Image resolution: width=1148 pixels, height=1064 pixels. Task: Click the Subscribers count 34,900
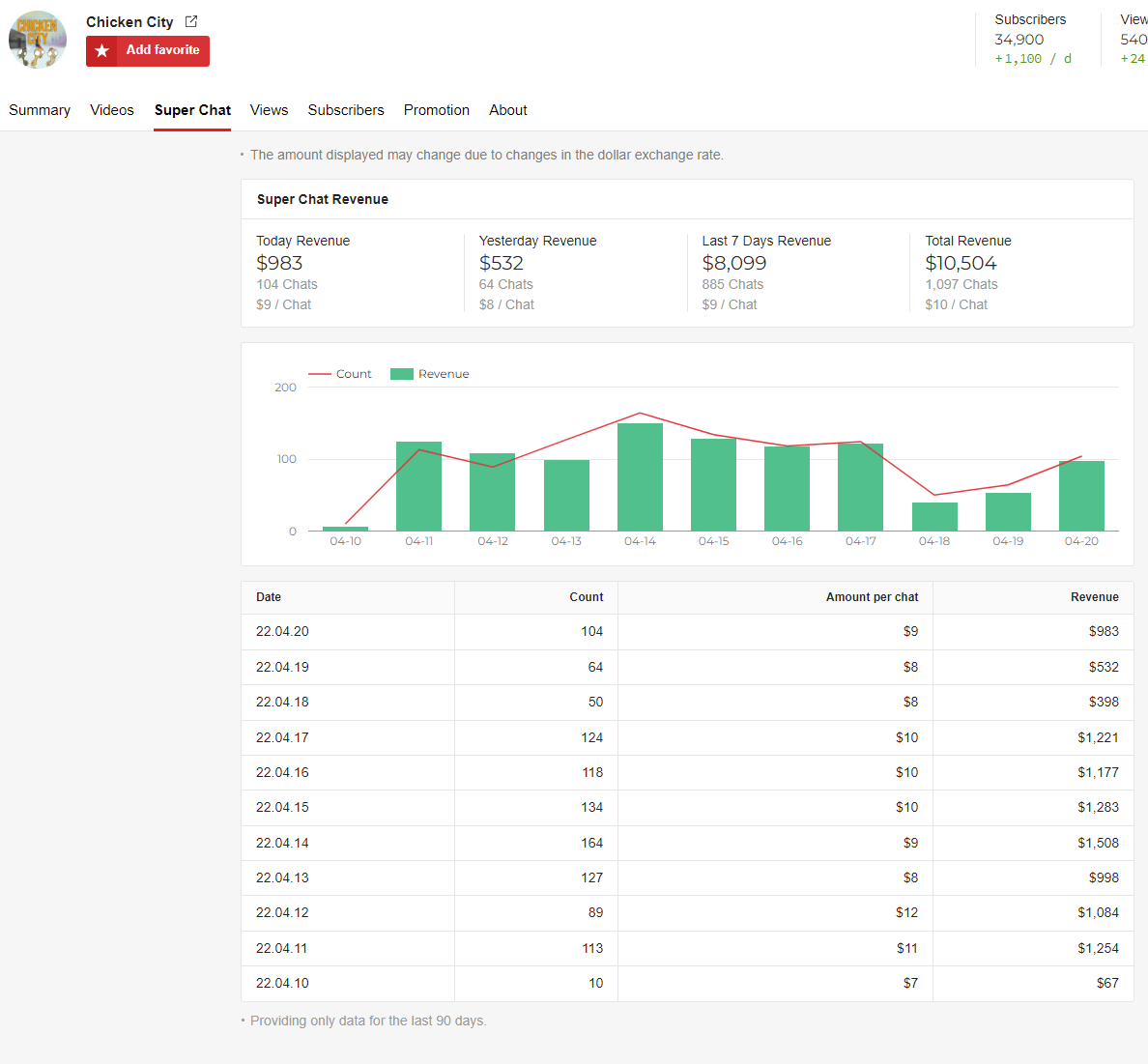[x=1019, y=40]
